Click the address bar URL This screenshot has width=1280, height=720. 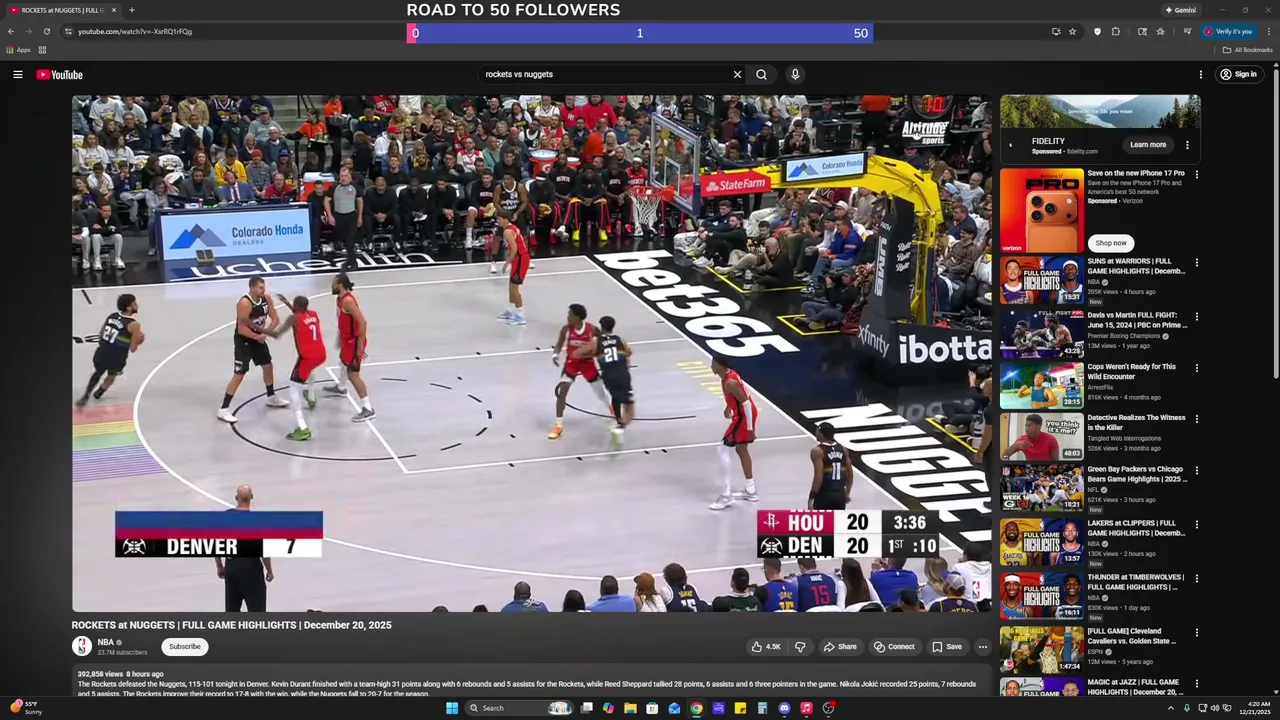click(x=135, y=31)
